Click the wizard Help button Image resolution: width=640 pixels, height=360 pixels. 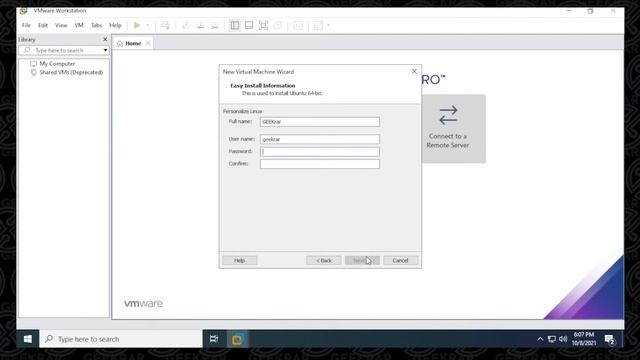240,260
